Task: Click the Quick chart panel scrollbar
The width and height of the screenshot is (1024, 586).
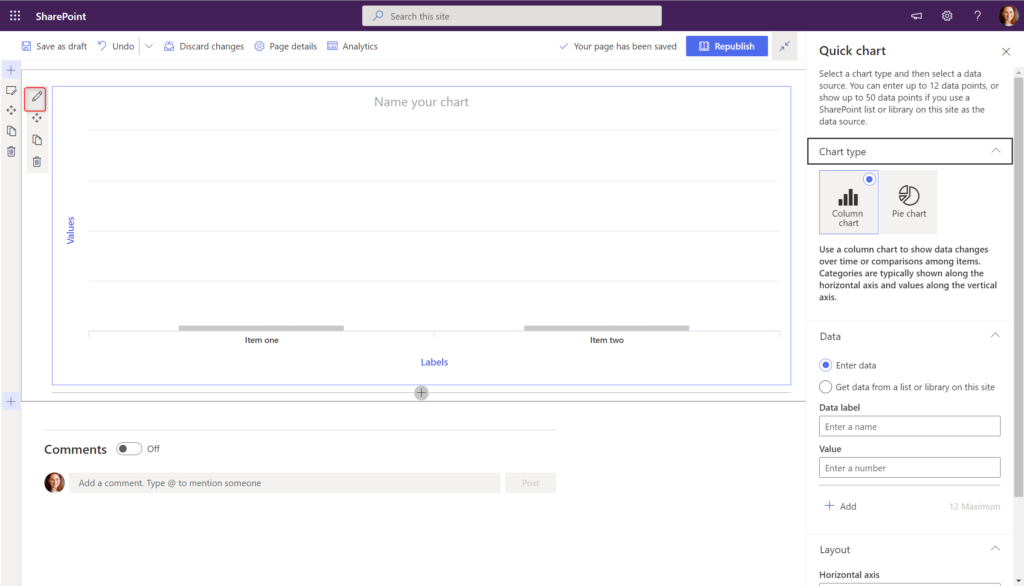Action: click(1018, 287)
